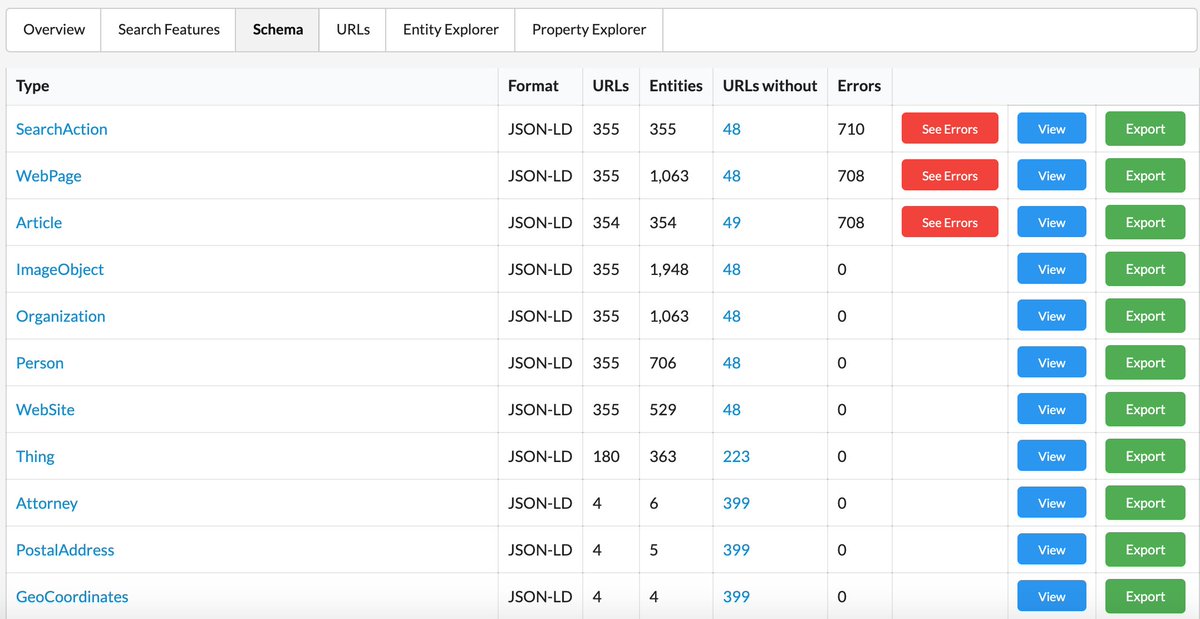Open the Search Features tab
Image resolution: width=1200 pixels, height=619 pixels.
coord(169,30)
